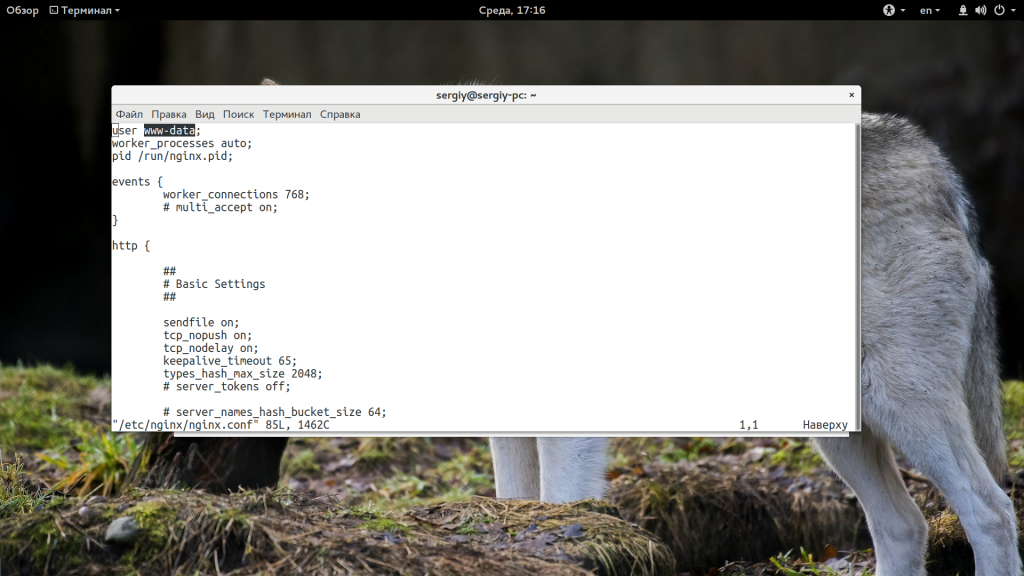Open the Справка menu
1024x576 pixels.
click(340, 114)
